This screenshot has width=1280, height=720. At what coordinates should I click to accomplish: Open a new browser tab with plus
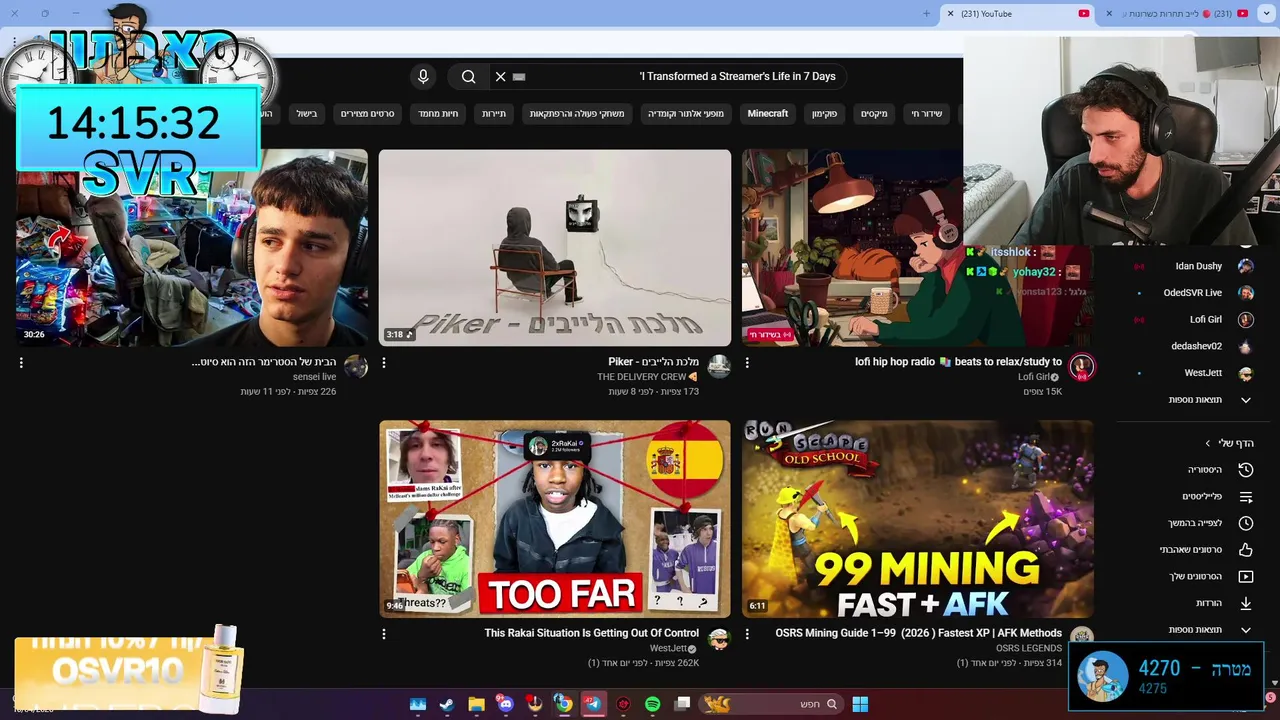click(x=926, y=14)
